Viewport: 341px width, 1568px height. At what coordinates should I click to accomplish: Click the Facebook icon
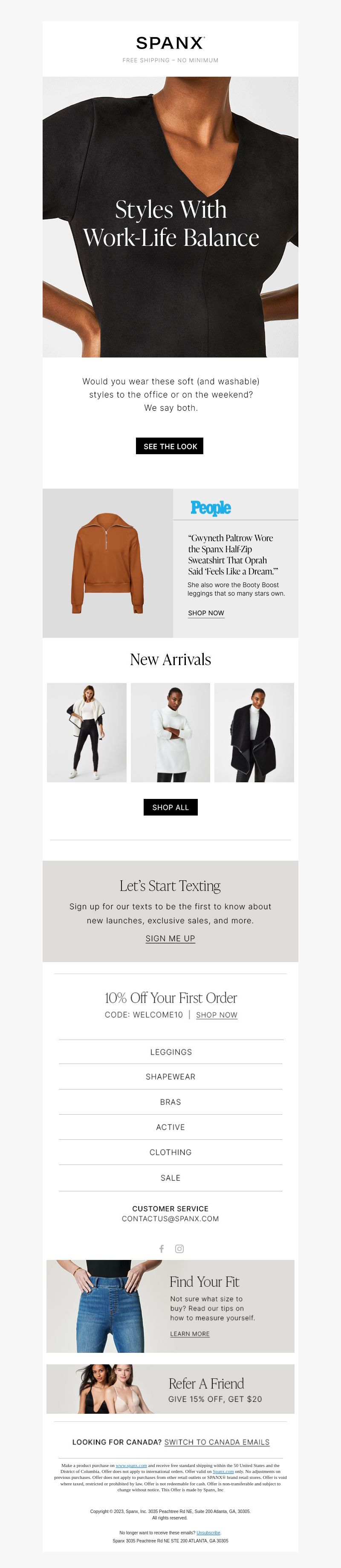click(x=162, y=1248)
